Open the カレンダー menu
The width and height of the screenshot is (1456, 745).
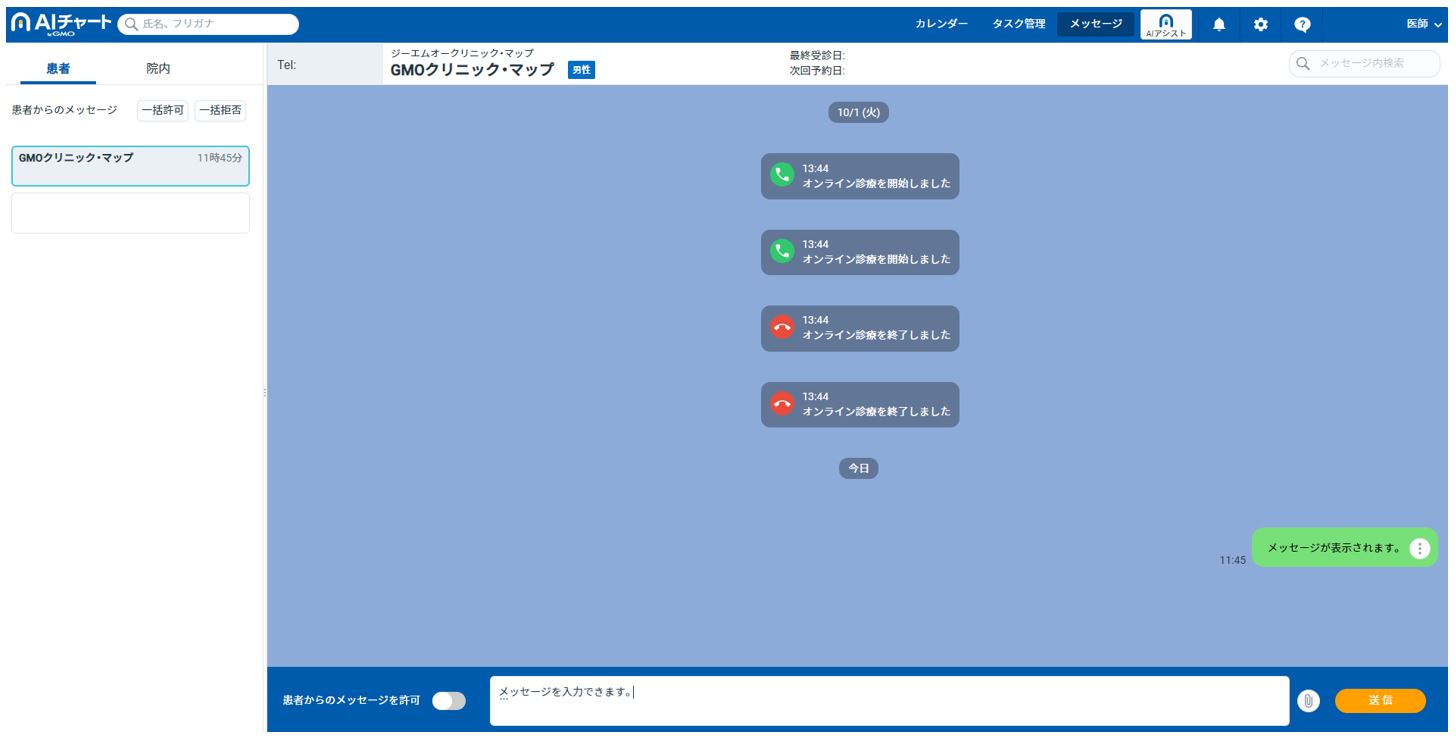coord(941,24)
